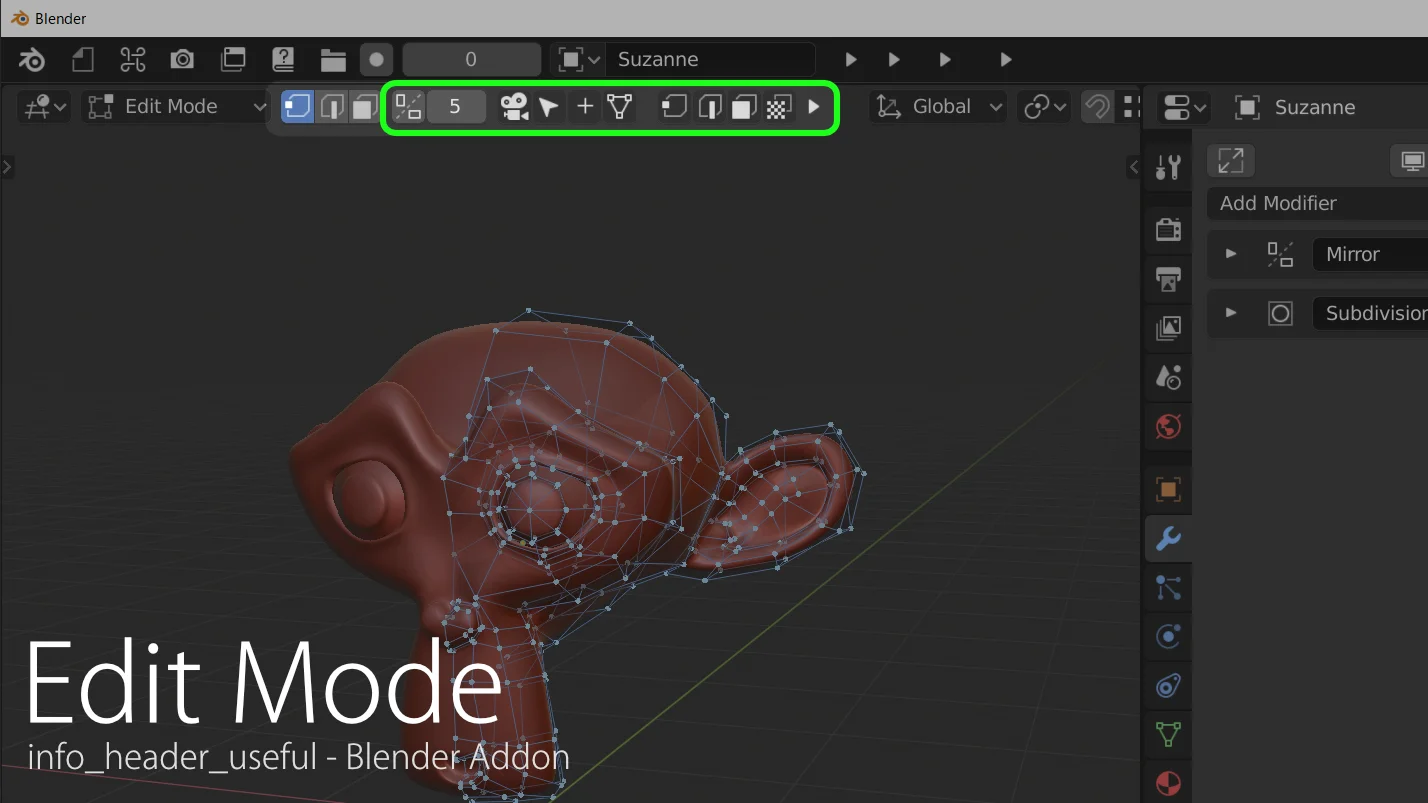Switch to the Modifiers properties tab
Screen dimensions: 1428x803
(x=1168, y=539)
